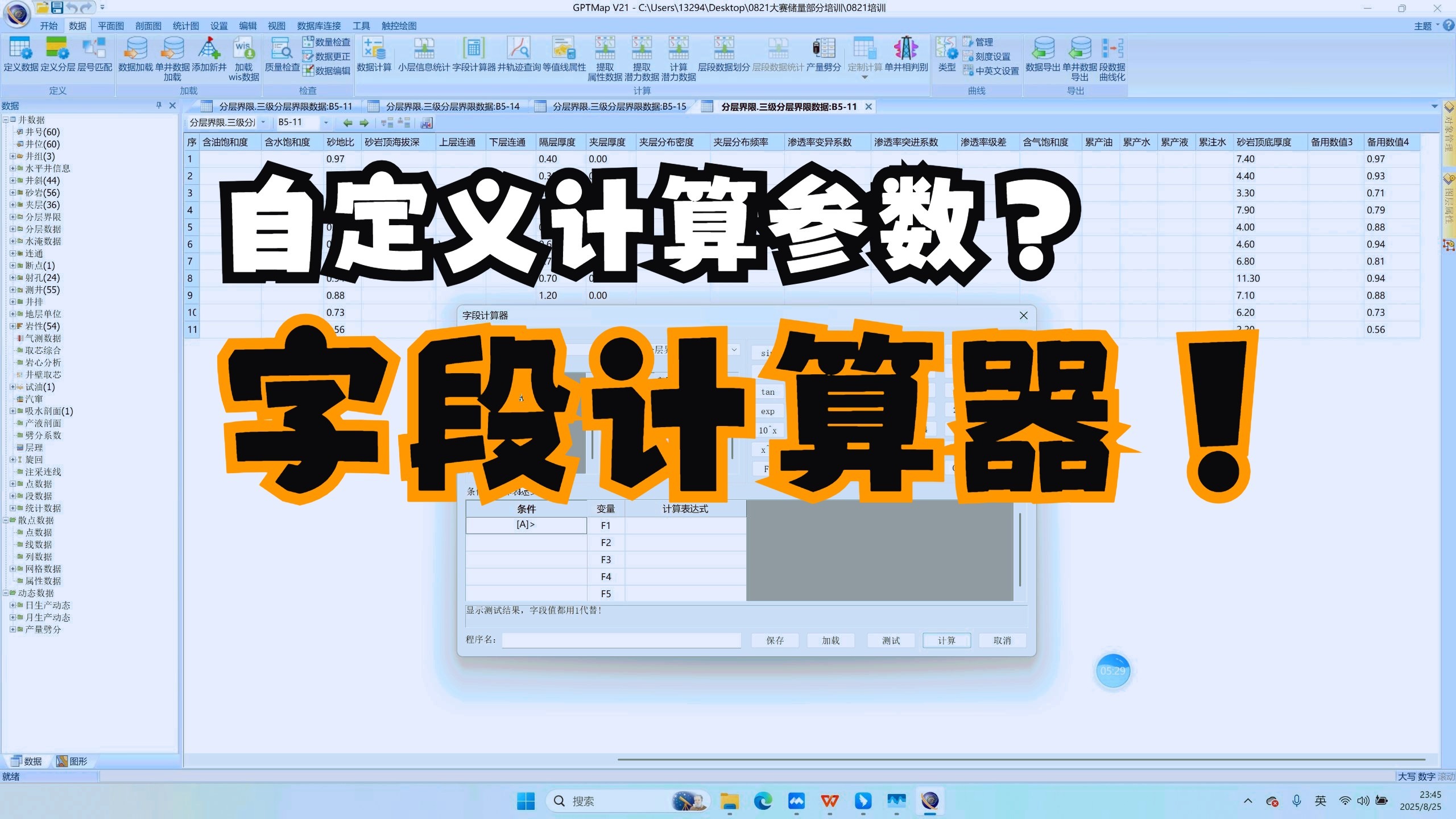Click the curve 类型 icon
1456x819 pixels.
tap(946, 54)
